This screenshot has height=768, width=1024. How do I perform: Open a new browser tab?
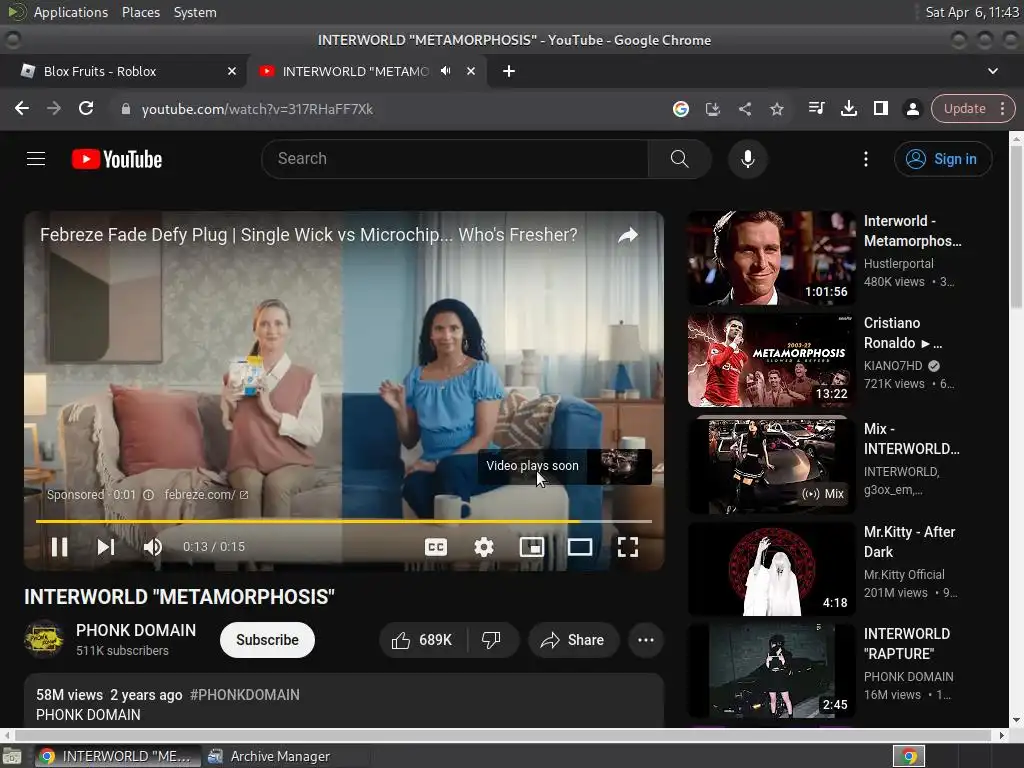coord(509,71)
